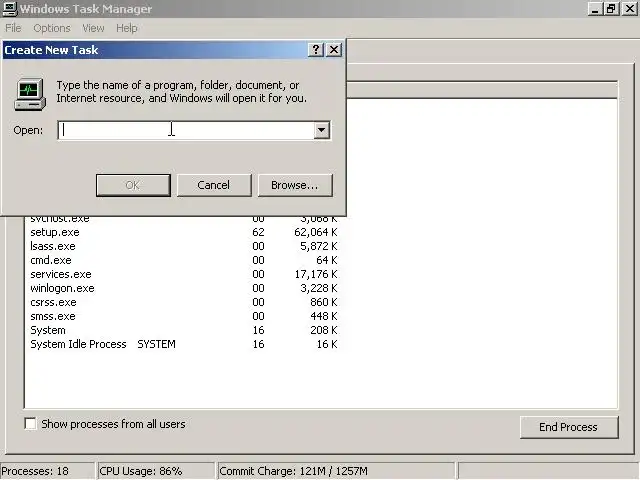Select the winlogon.exe process
This screenshot has height=480, width=640.
[x=184, y=288]
